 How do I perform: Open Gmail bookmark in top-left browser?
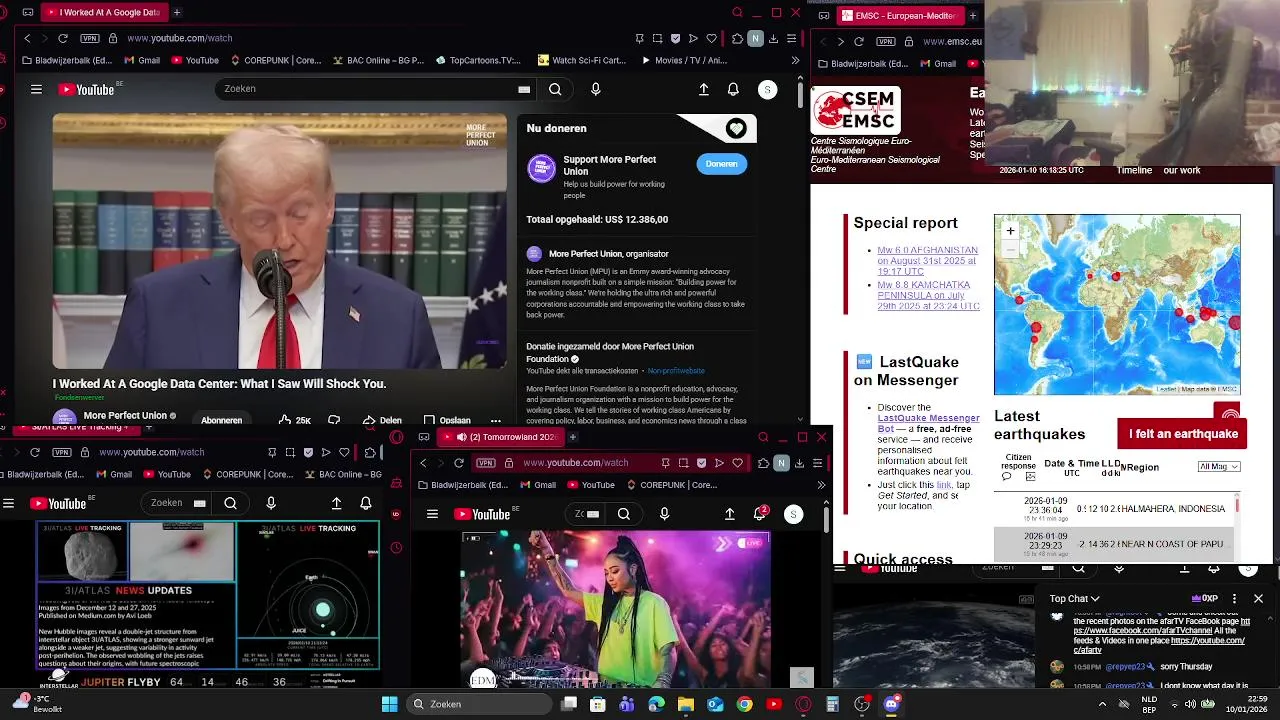(x=141, y=60)
